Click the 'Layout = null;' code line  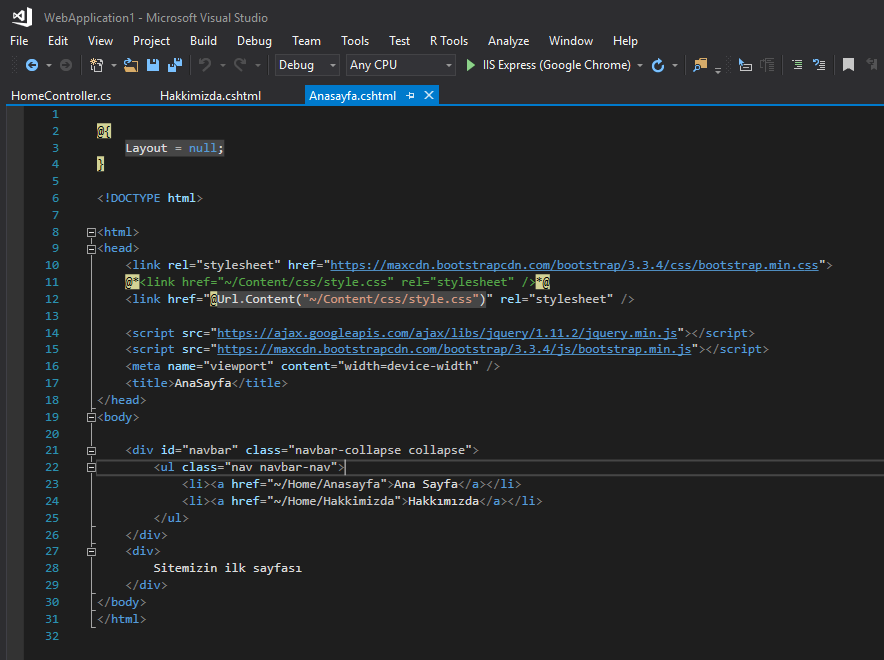[x=174, y=148]
